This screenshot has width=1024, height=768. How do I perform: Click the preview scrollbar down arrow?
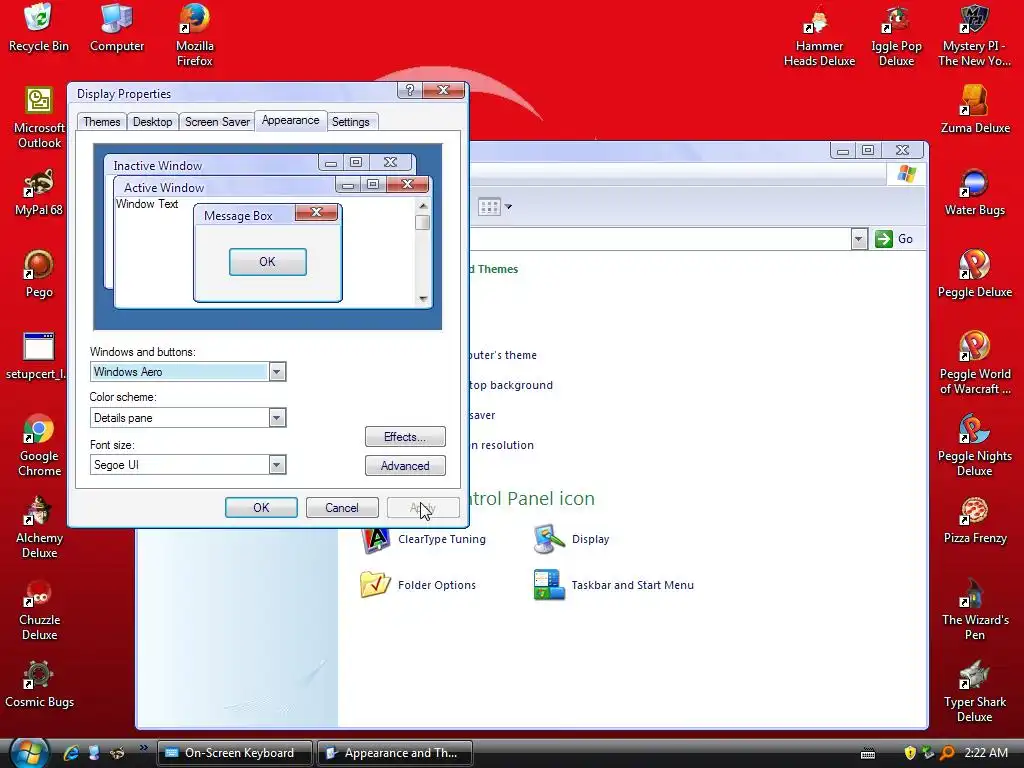pos(423,299)
